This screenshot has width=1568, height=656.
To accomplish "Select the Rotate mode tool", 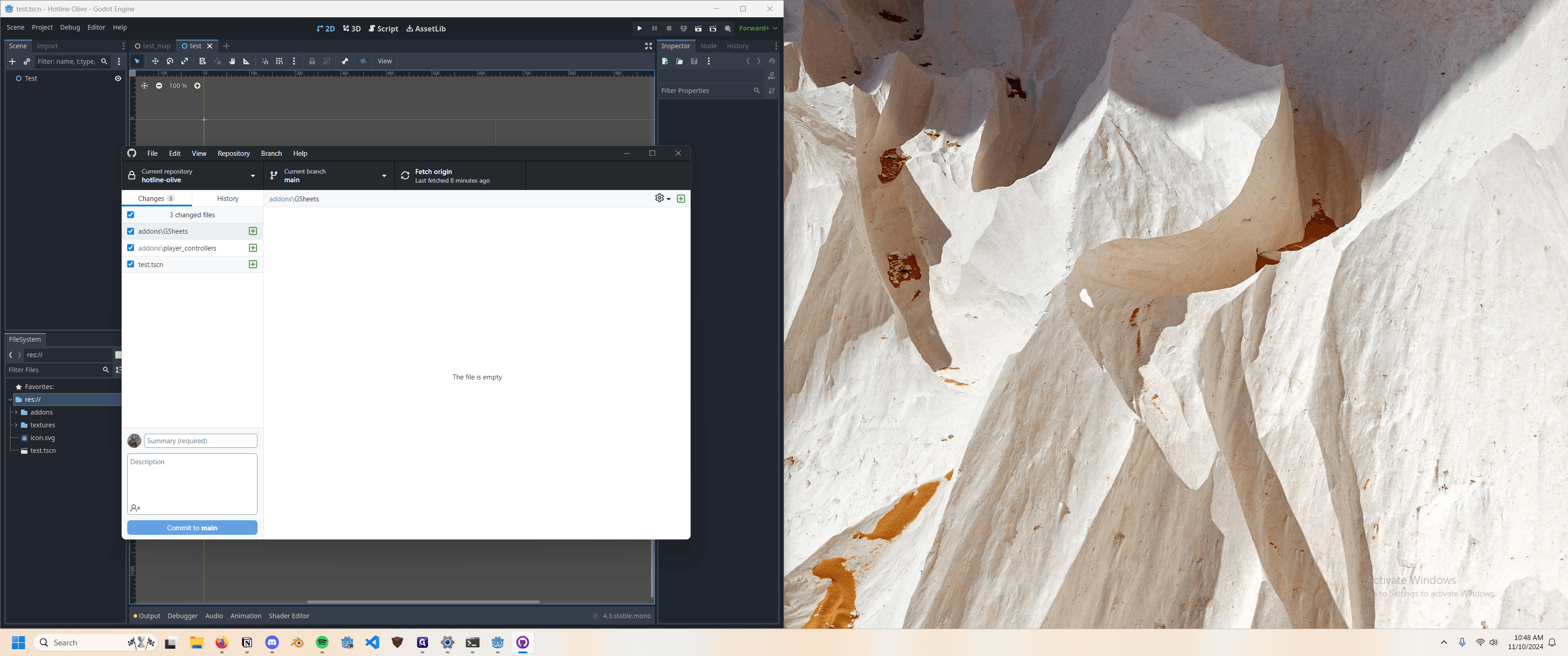I will [170, 61].
